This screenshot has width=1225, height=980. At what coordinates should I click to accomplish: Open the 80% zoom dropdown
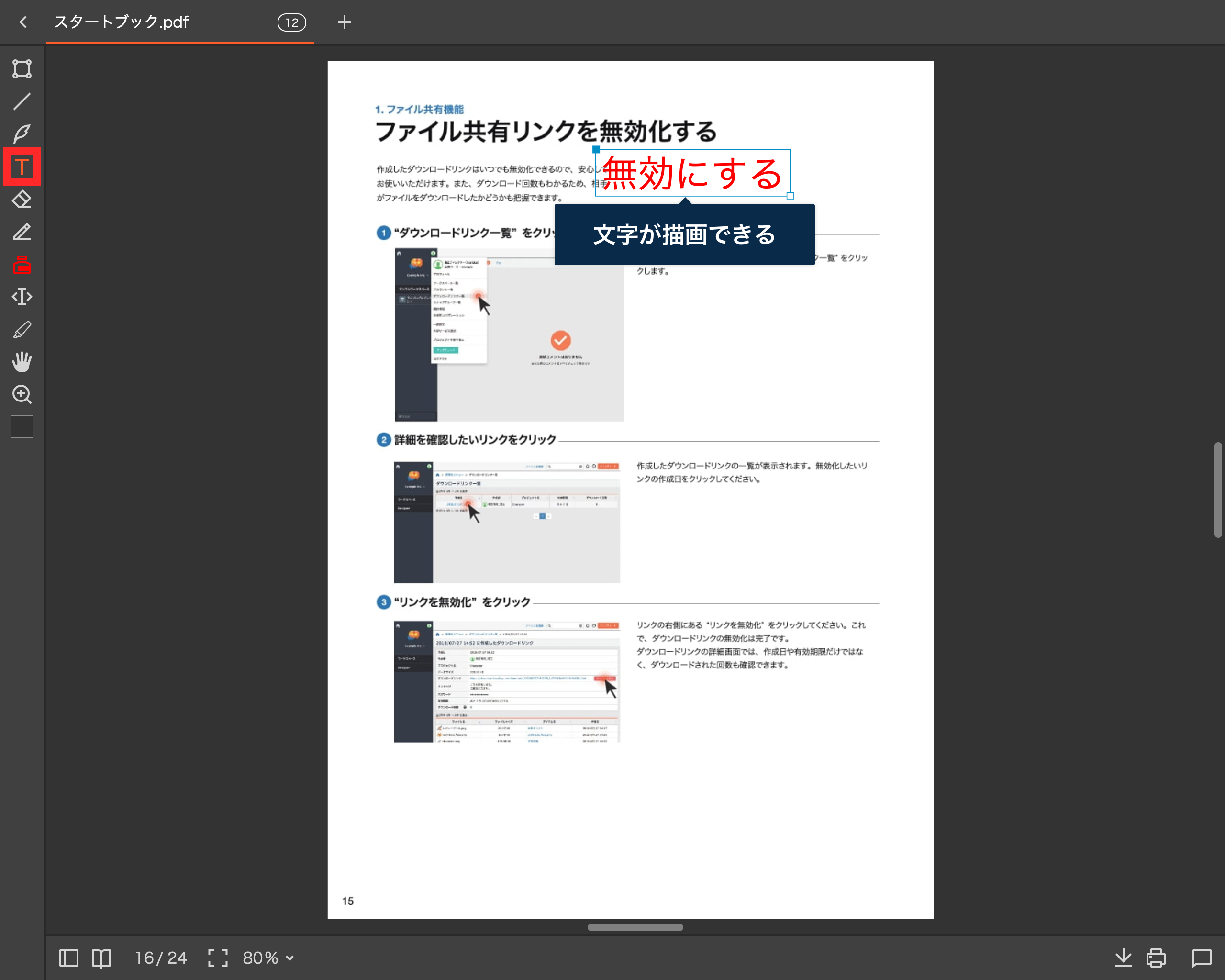click(268, 958)
